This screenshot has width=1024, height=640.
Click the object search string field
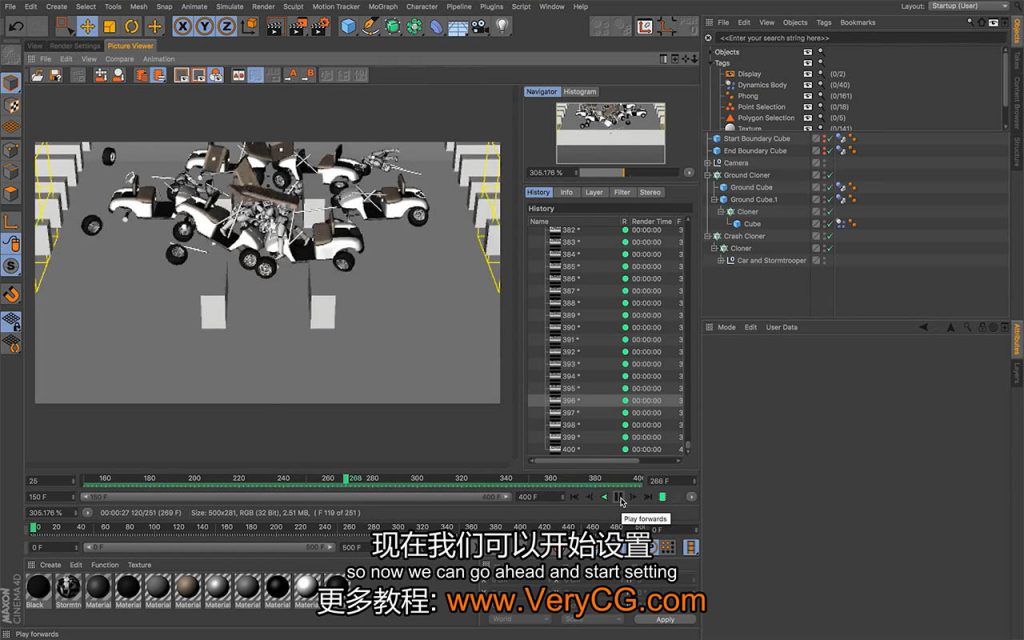[859, 38]
